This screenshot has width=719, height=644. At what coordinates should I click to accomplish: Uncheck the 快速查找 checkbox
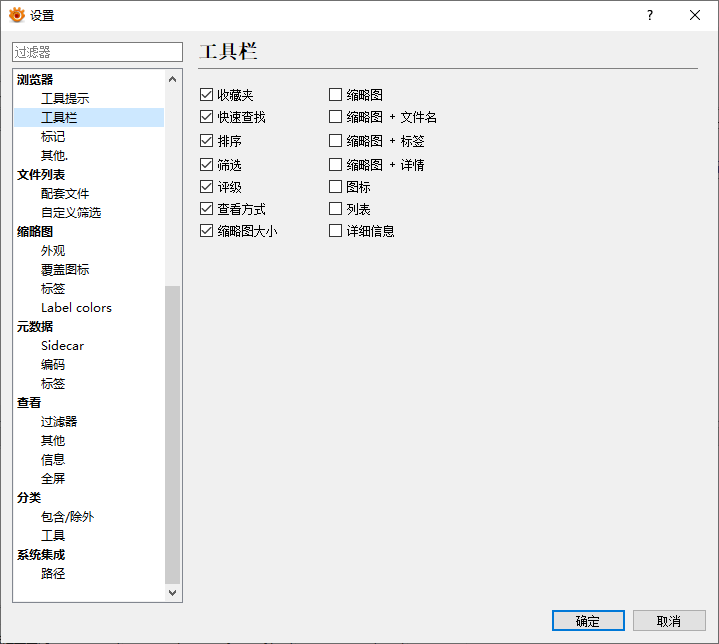click(x=206, y=117)
